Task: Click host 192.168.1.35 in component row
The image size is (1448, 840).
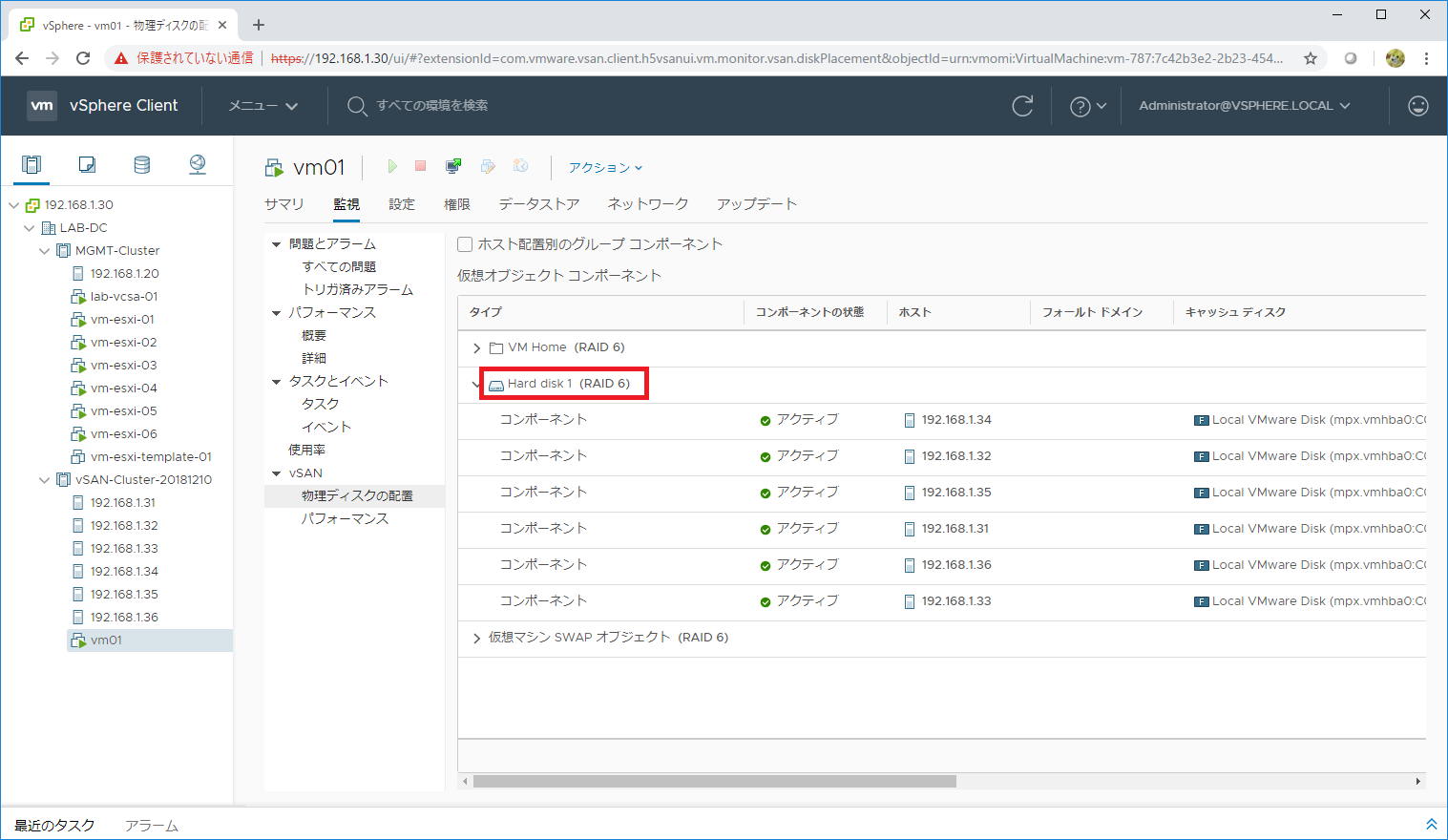Action: coord(956,493)
